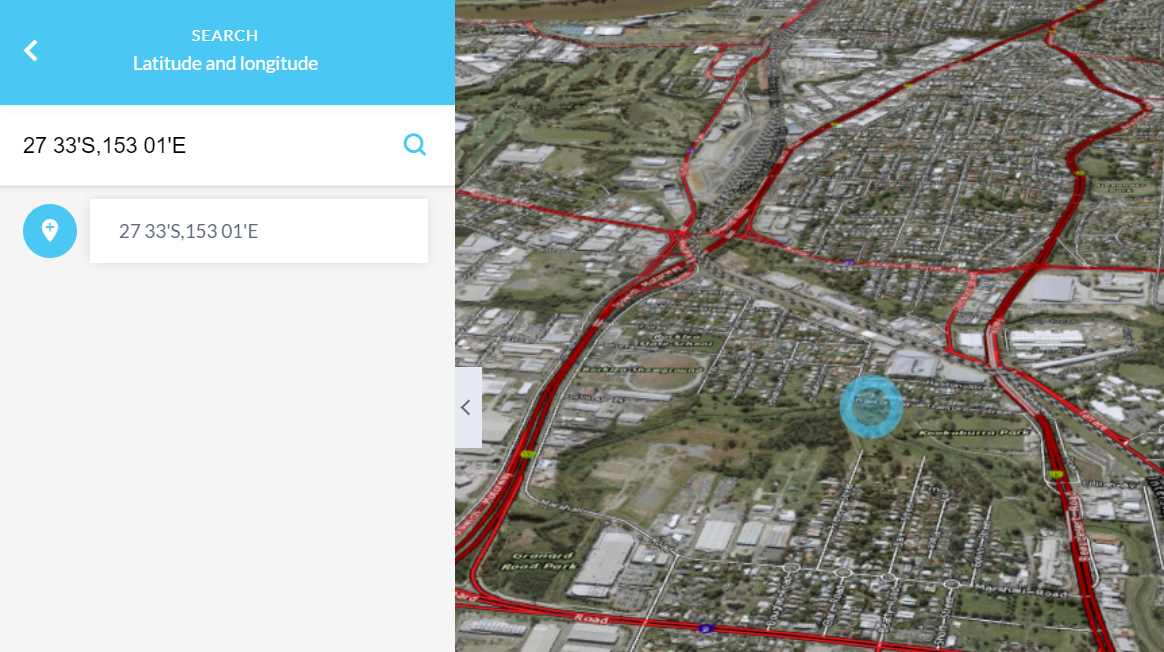Image resolution: width=1164 pixels, height=652 pixels.
Task: Click the magnifying glass search icon
Action: pyautogui.click(x=414, y=145)
